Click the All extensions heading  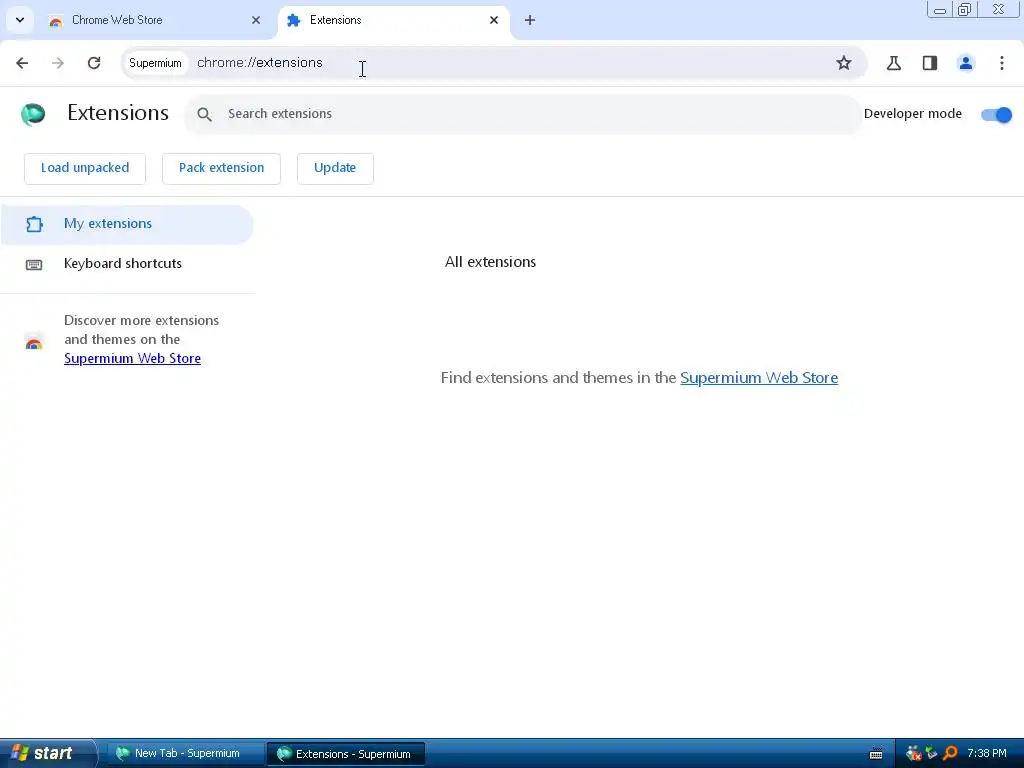[490, 262]
